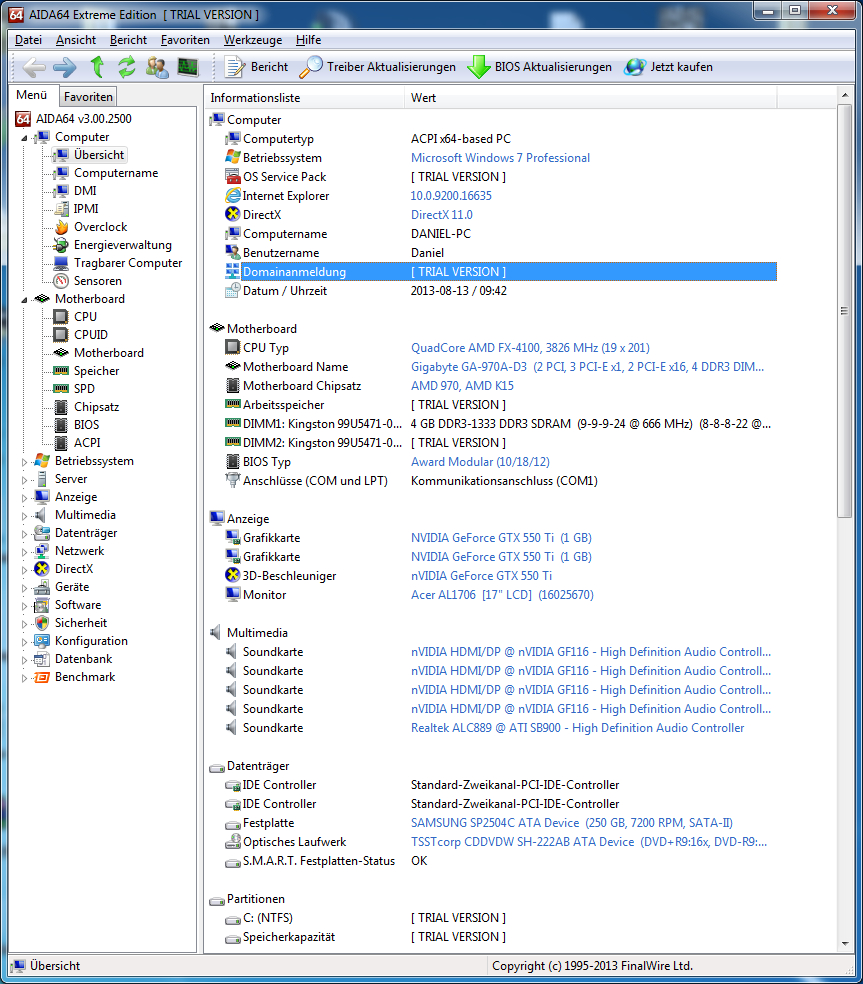863x984 pixels.
Task: Open SAMSUNG SP2504C ATA Device link
Action: point(572,823)
